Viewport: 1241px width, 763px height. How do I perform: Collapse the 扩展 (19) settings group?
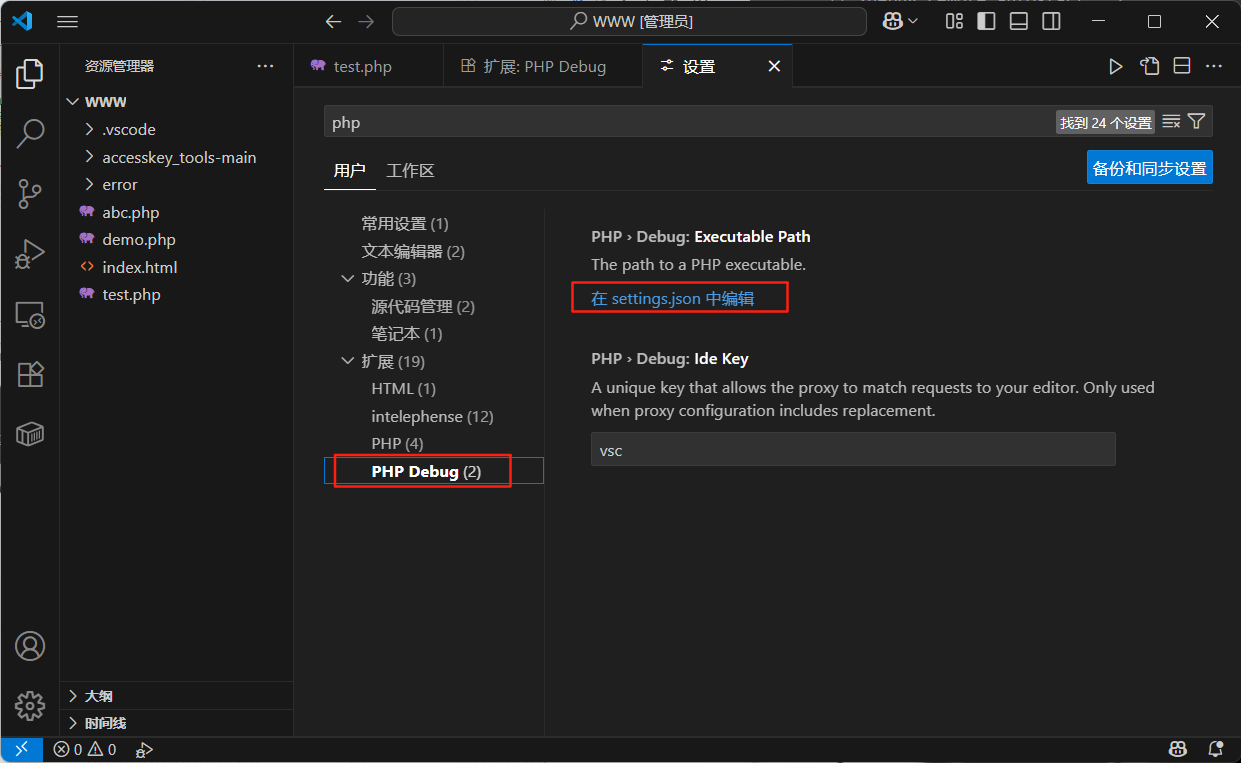pos(348,361)
